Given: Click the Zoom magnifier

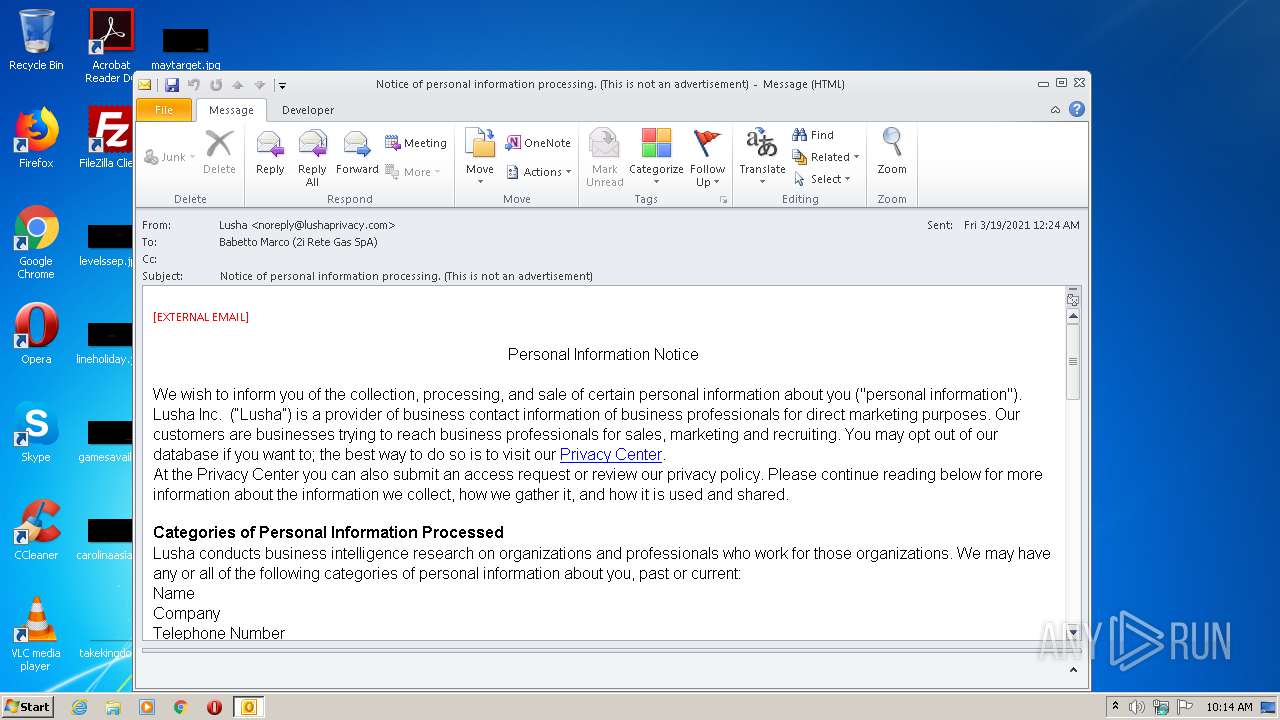Looking at the screenshot, I should click(x=892, y=153).
